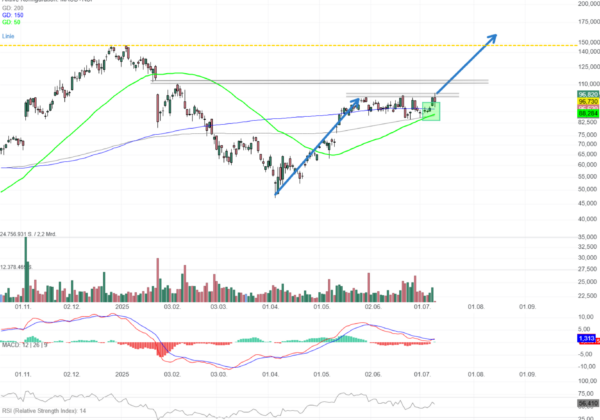Select the yellow 96,730 price tag
The width and height of the screenshot is (600, 420).
588,101
